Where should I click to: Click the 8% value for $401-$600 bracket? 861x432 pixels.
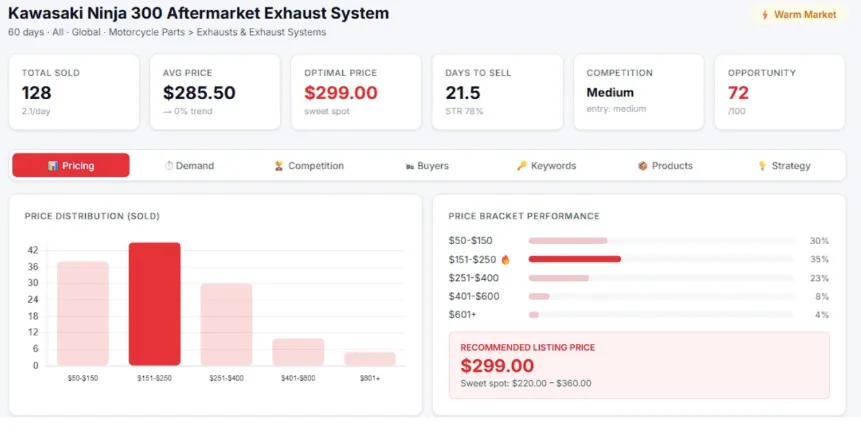[822, 297]
